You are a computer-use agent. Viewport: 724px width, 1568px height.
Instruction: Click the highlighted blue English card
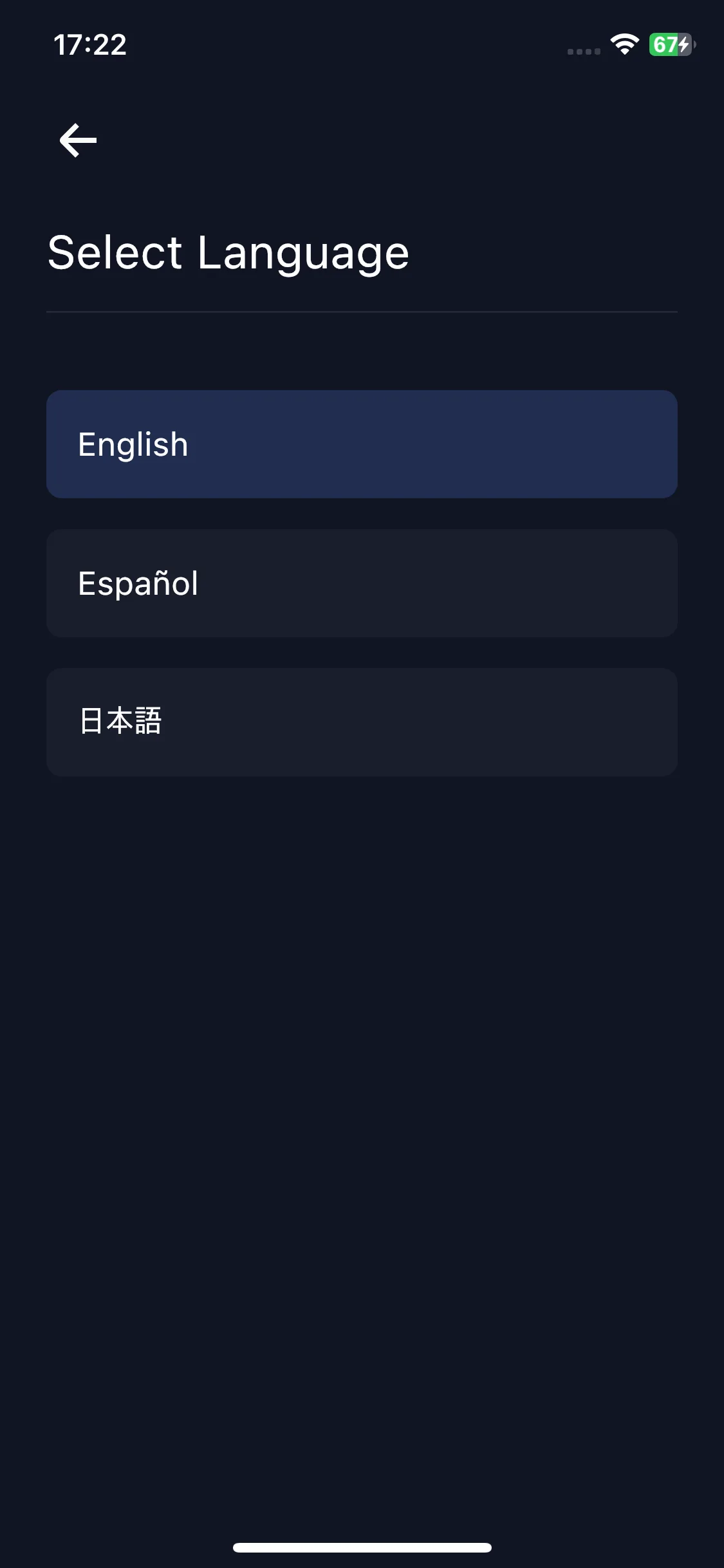pos(362,444)
